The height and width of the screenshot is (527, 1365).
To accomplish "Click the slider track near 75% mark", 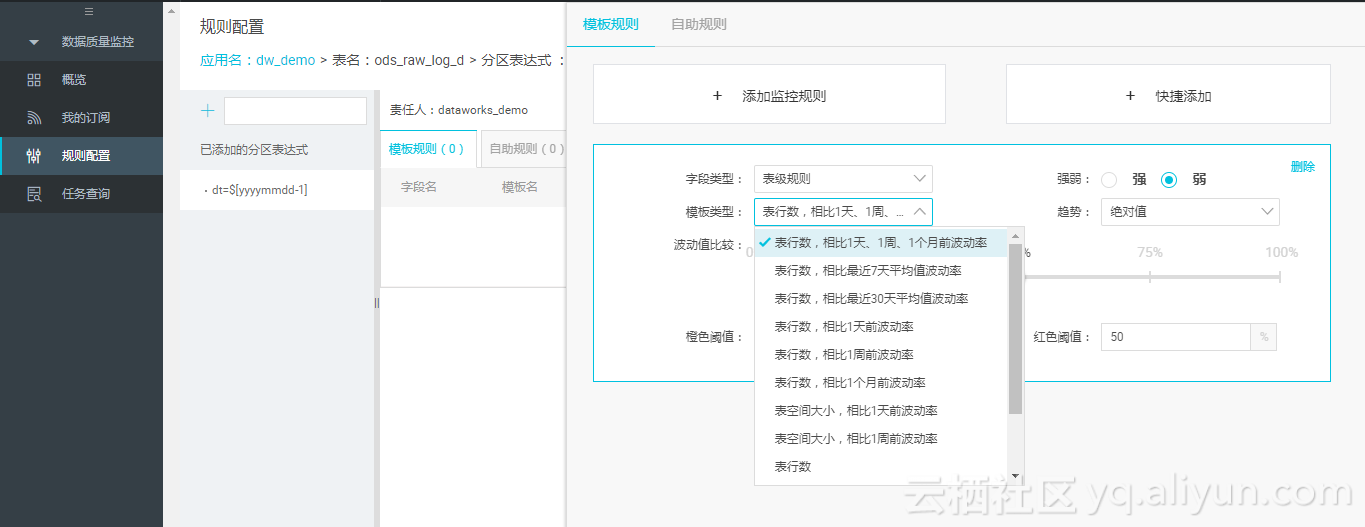I will [x=1150, y=276].
